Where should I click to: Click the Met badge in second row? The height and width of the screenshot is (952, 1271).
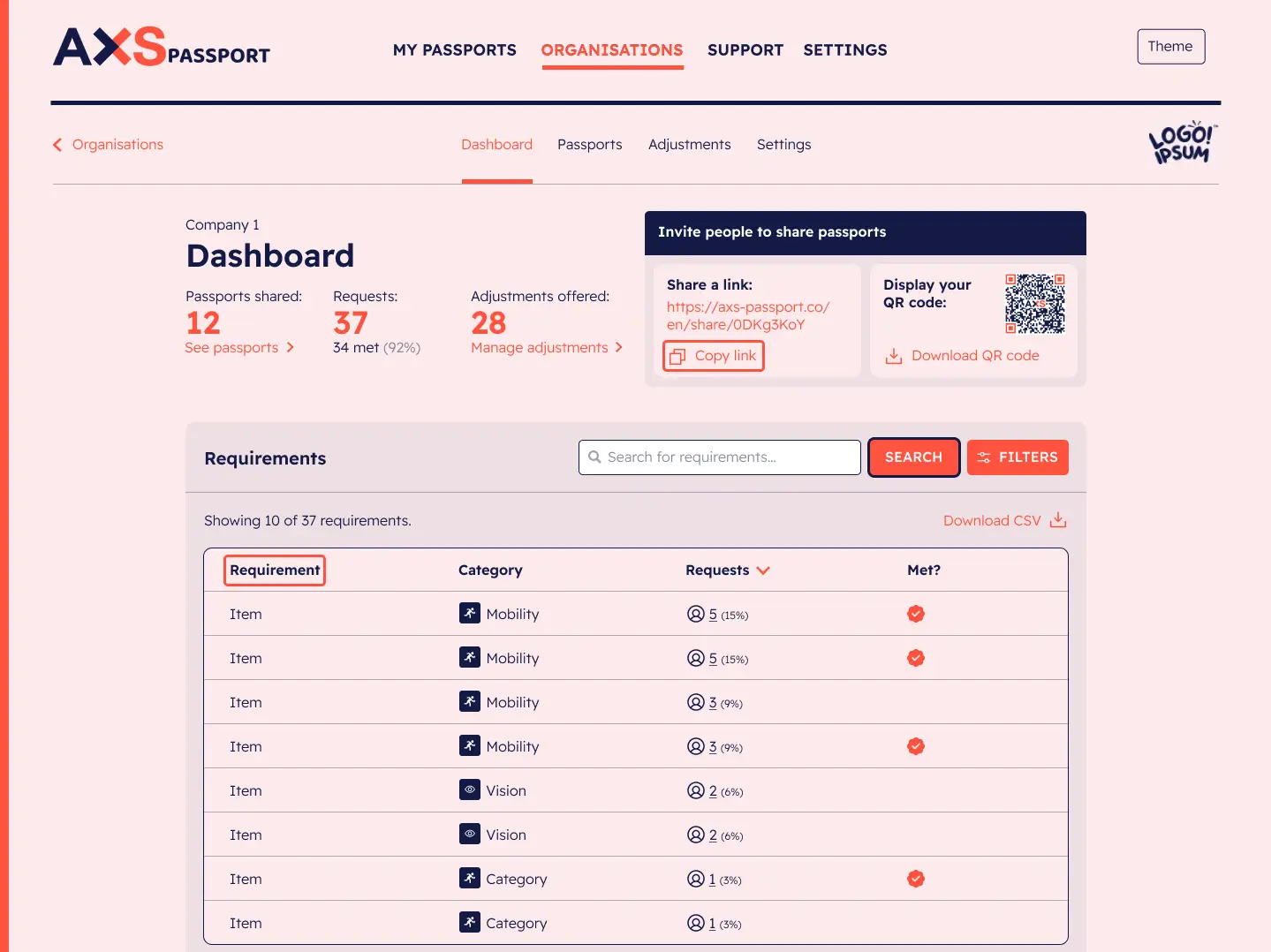point(916,658)
